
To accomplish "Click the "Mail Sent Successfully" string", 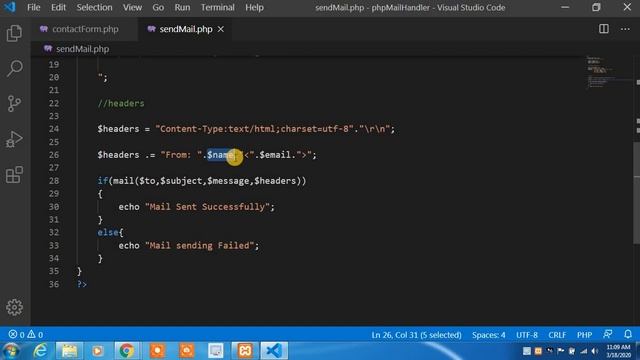I will pos(207,207).
